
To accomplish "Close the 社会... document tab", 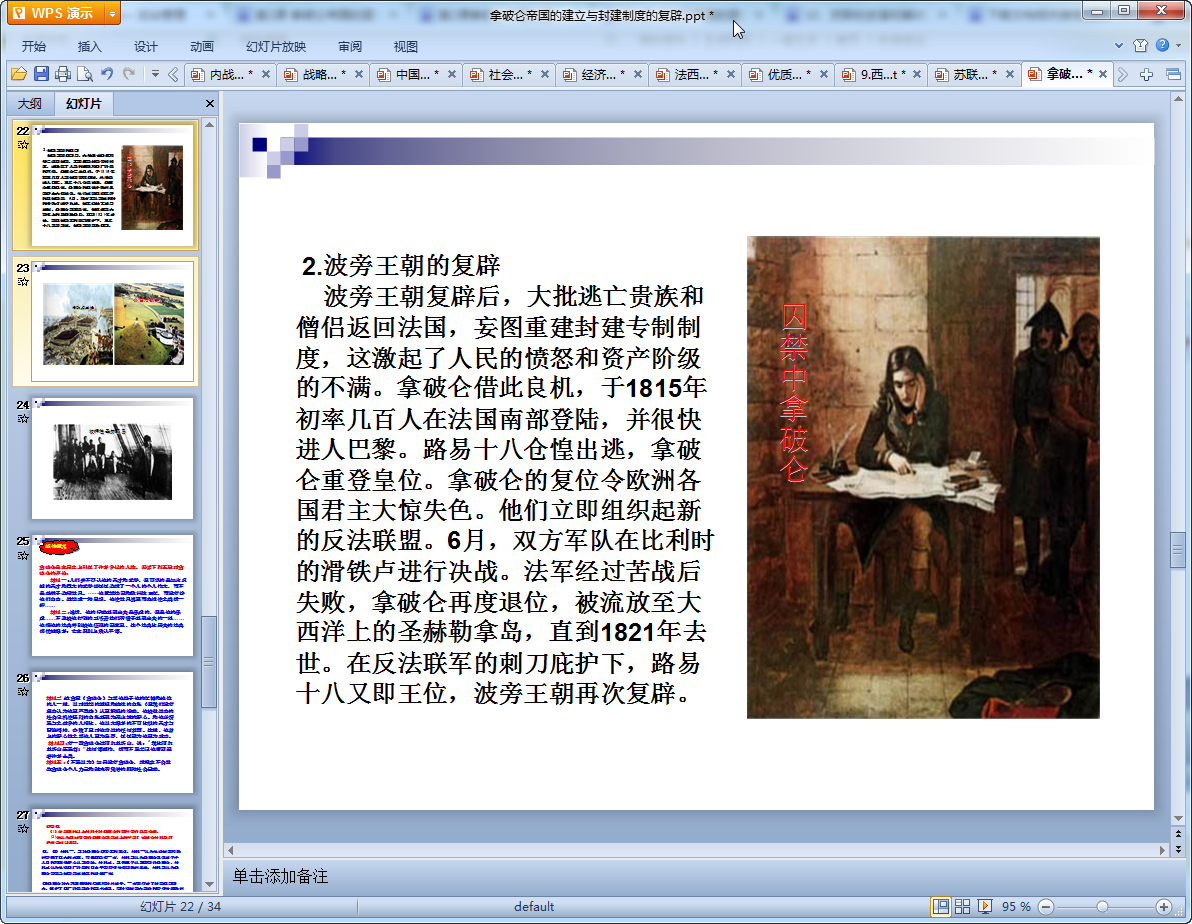I will pos(544,74).
